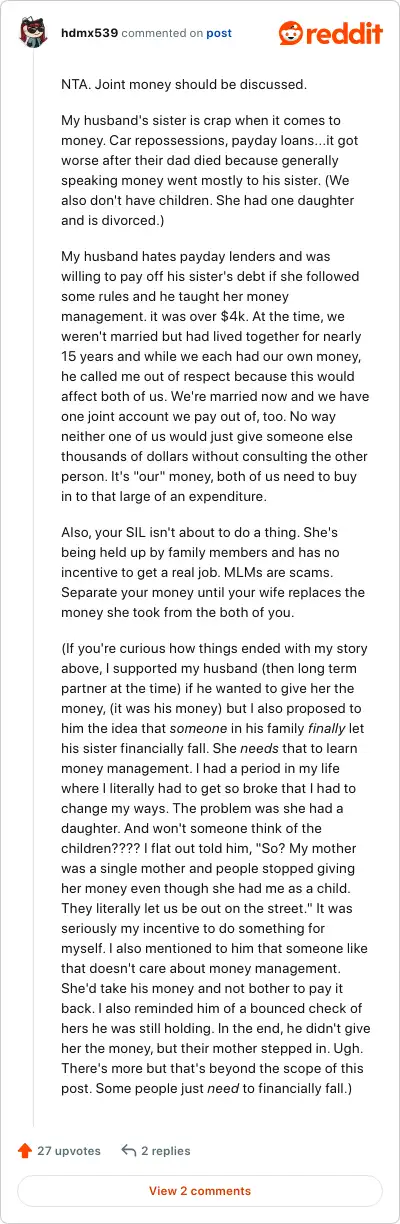
Task: Click the Reddit Snoo logo icon
Action: [x=293, y=32]
